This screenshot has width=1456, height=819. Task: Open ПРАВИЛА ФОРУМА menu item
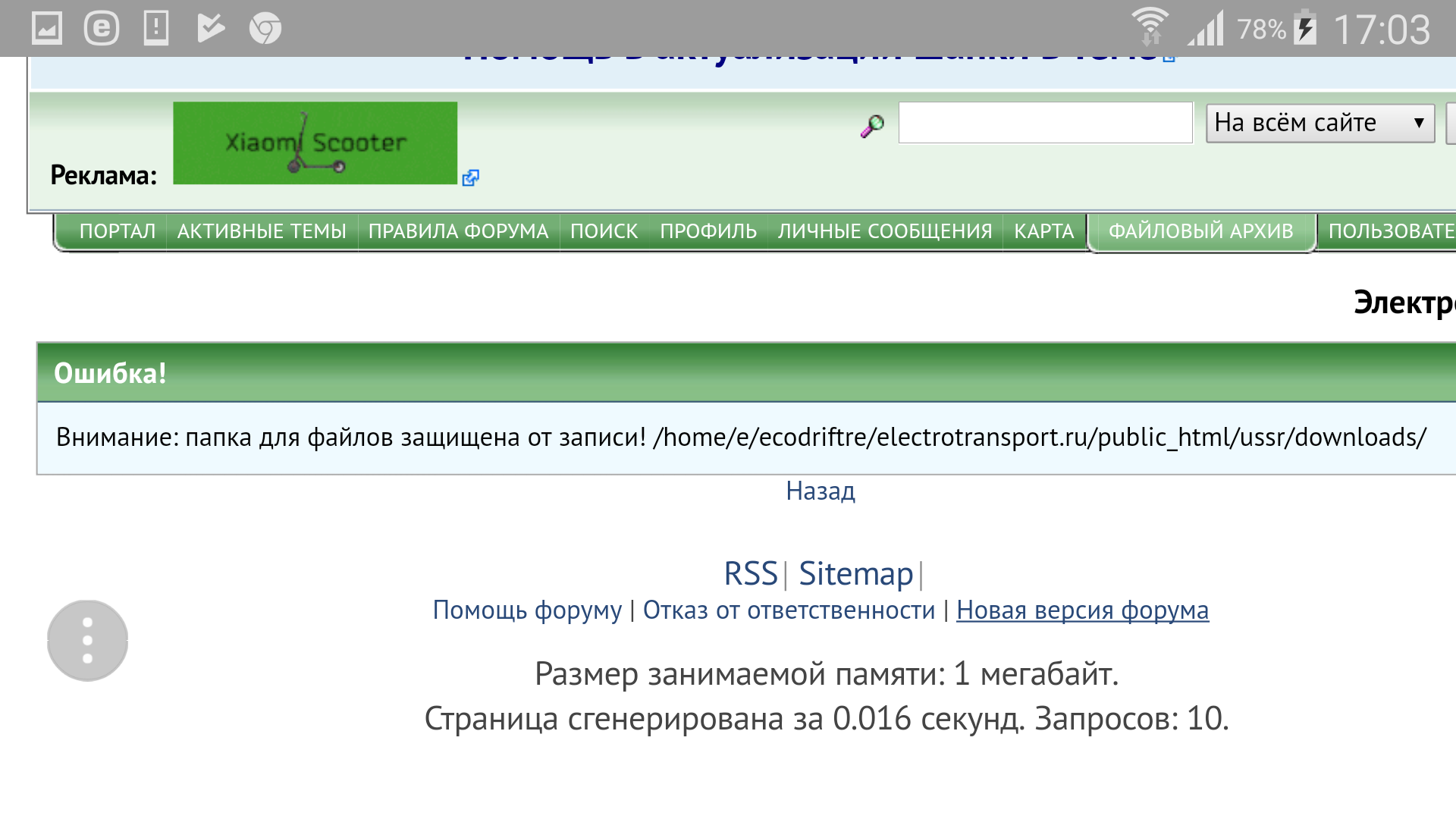pyautogui.click(x=458, y=231)
